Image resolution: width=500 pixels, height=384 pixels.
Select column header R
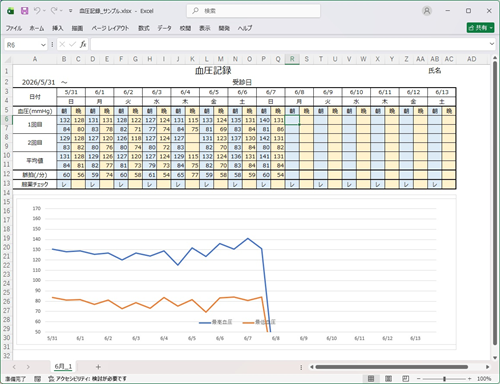tap(292, 59)
